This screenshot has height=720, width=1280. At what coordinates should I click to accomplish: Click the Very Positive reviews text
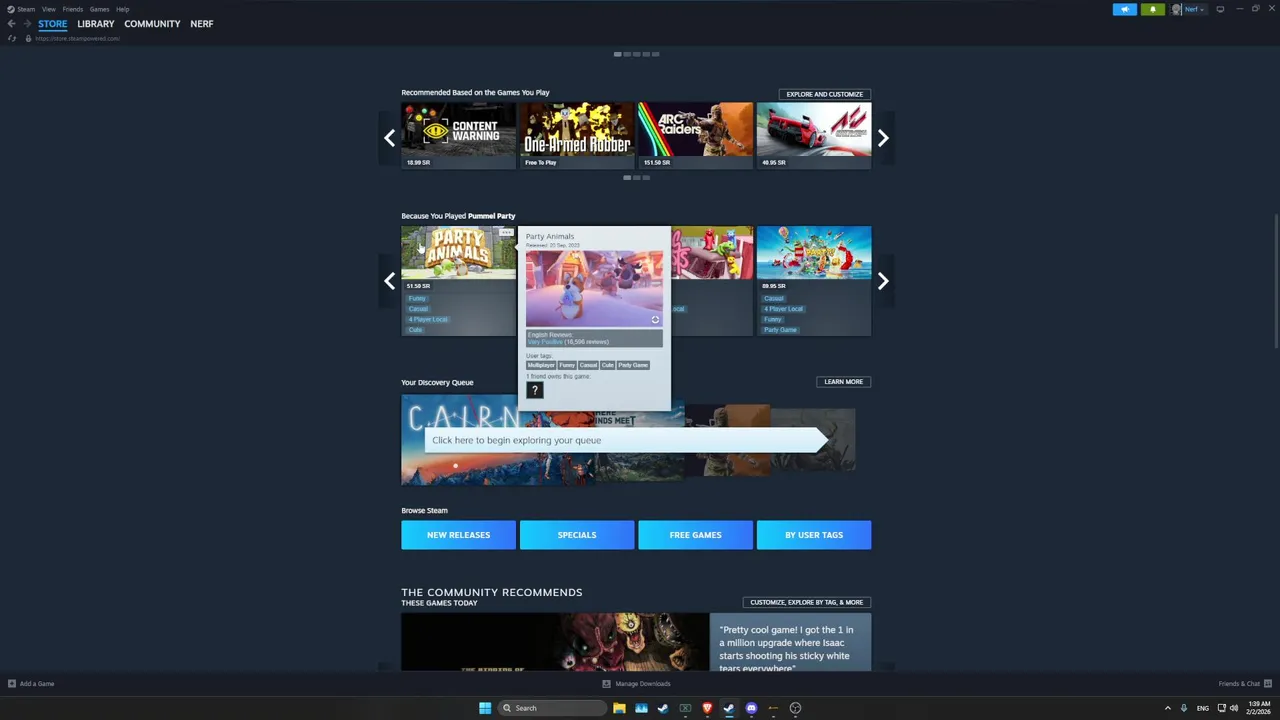(x=545, y=342)
